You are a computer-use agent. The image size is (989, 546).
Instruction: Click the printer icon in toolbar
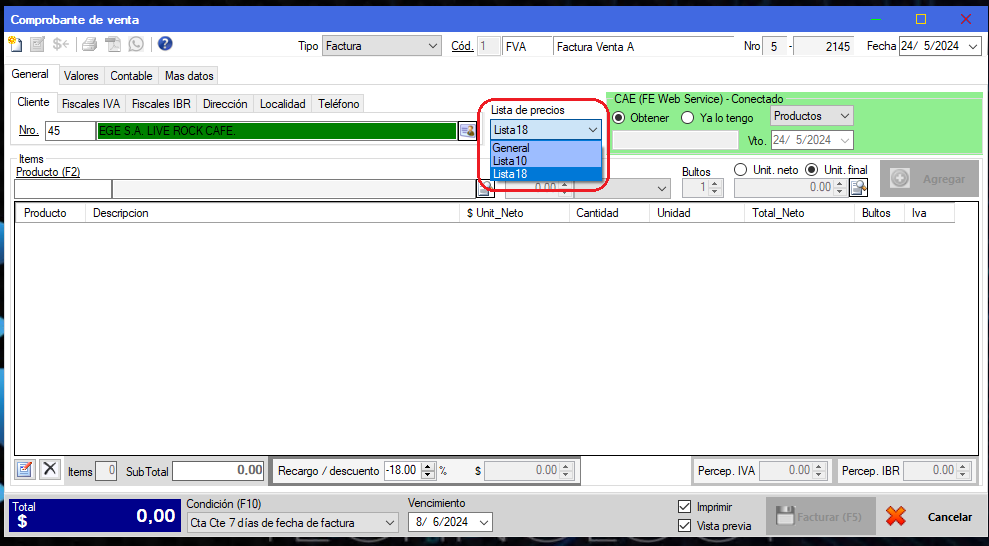coord(90,44)
